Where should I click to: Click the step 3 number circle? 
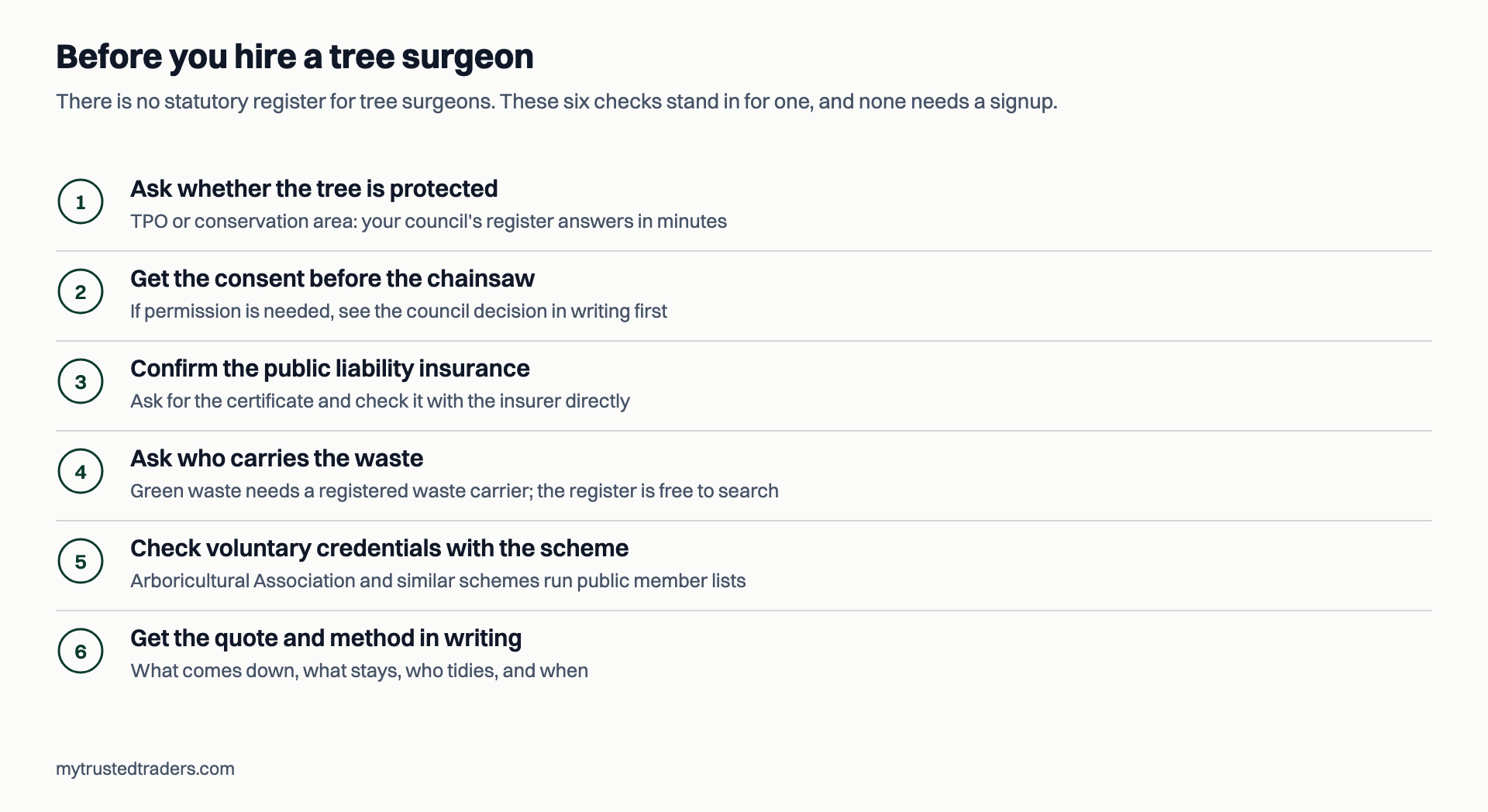[81, 381]
